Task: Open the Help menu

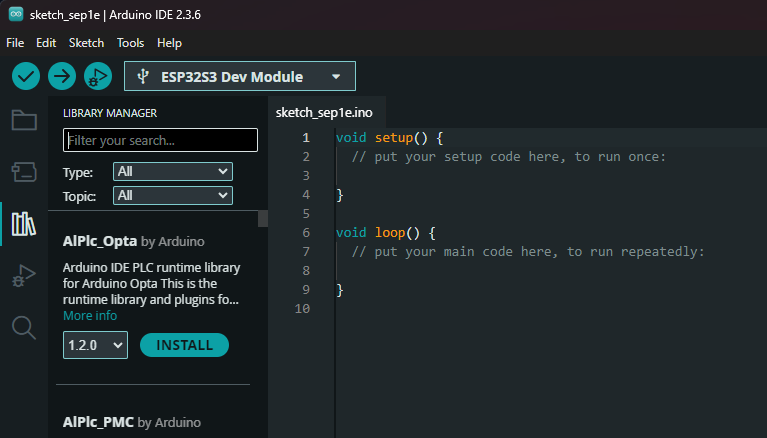Action: coord(169,43)
